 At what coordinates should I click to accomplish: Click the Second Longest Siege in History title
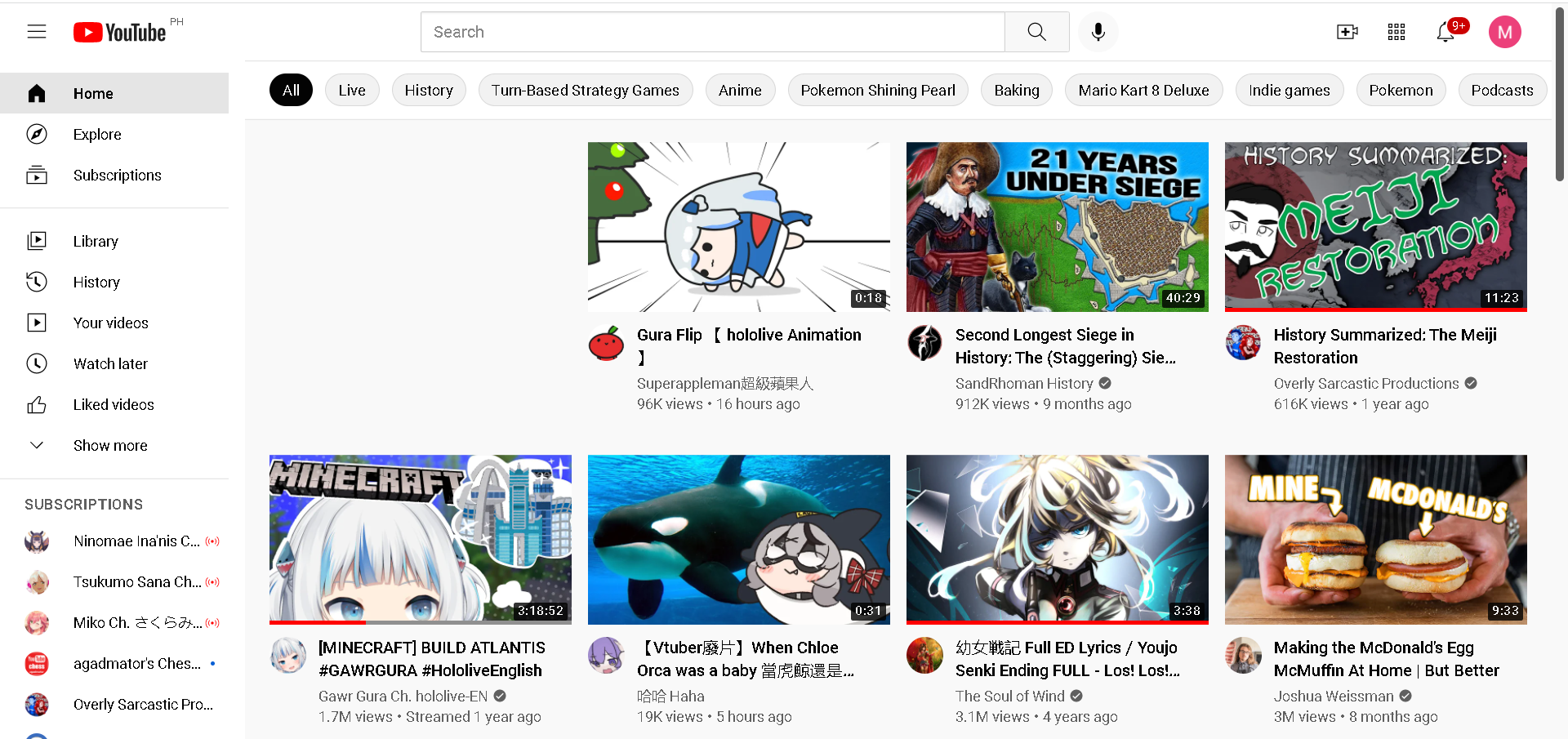click(1066, 346)
